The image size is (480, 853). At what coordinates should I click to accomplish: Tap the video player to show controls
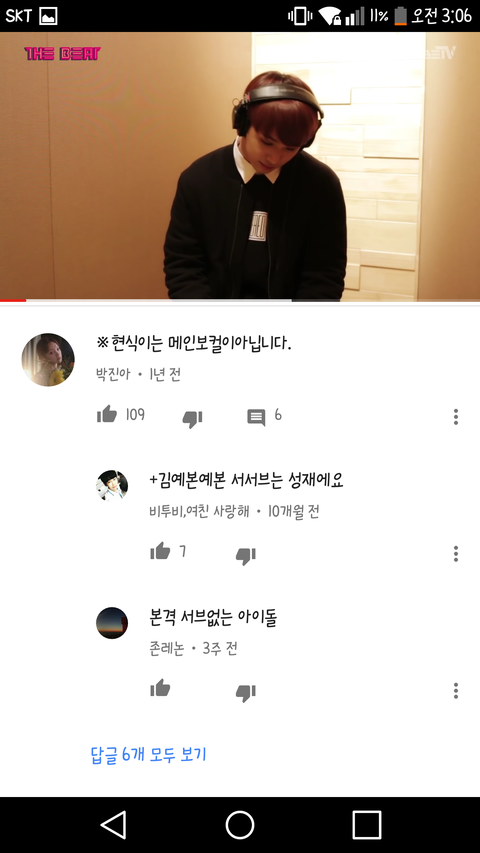(x=240, y=165)
